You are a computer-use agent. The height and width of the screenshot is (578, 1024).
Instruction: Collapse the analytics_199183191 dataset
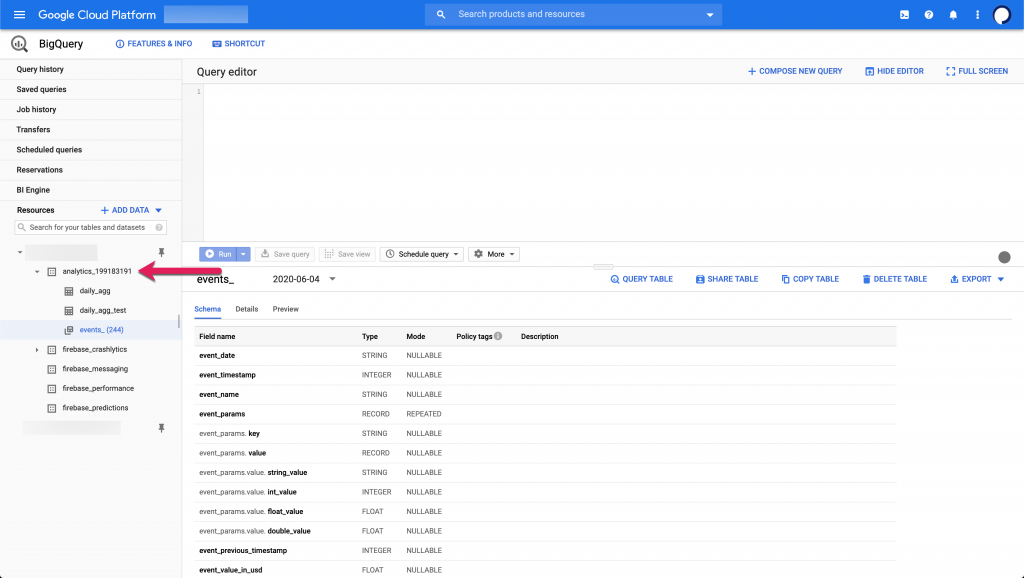click(37, 272)
